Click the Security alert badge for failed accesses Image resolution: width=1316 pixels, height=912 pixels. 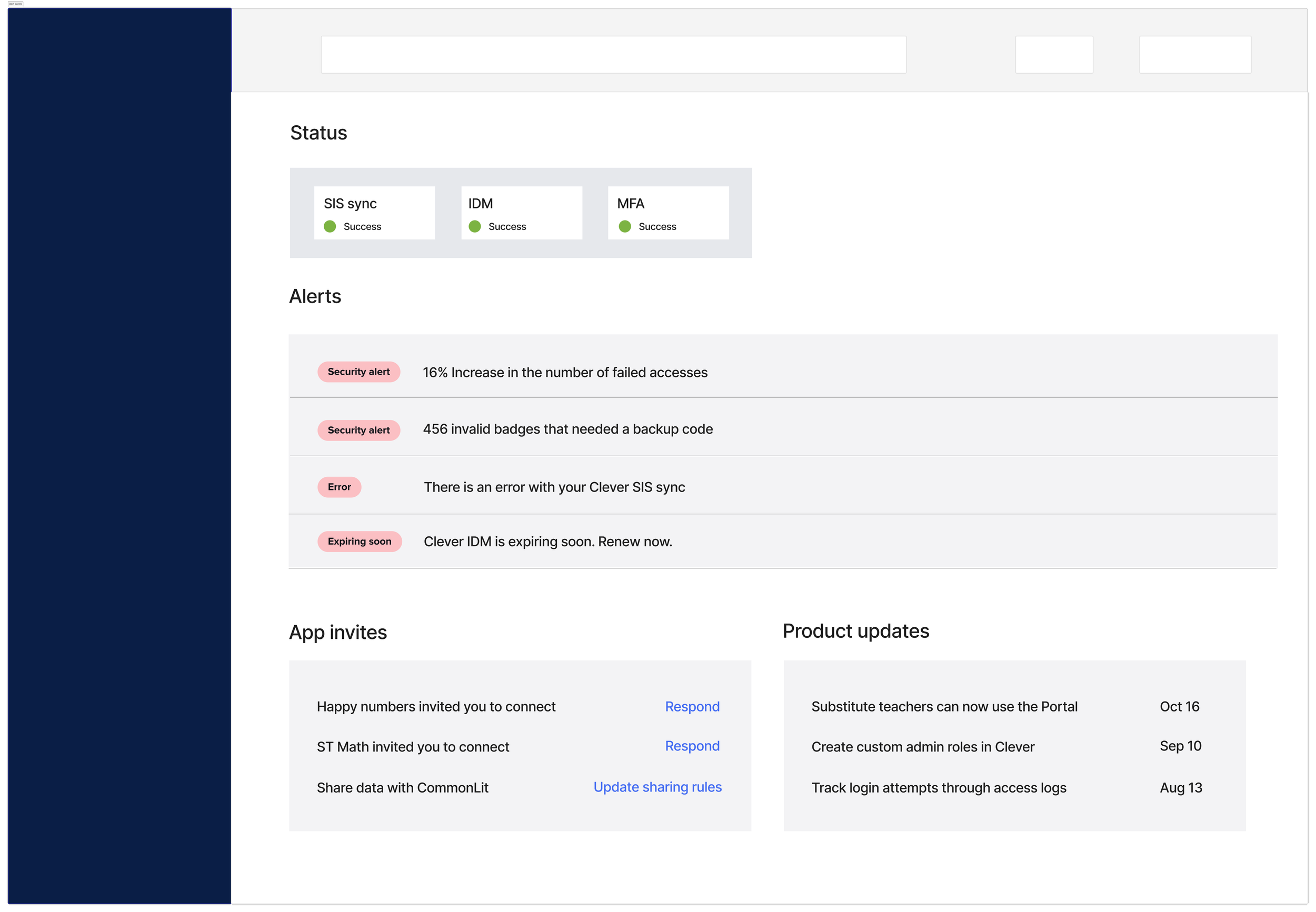(x=358, y=372)
